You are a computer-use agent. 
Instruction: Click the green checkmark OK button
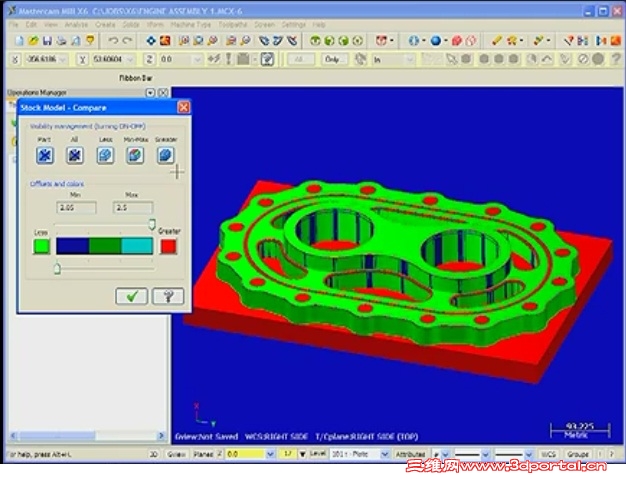131,296
